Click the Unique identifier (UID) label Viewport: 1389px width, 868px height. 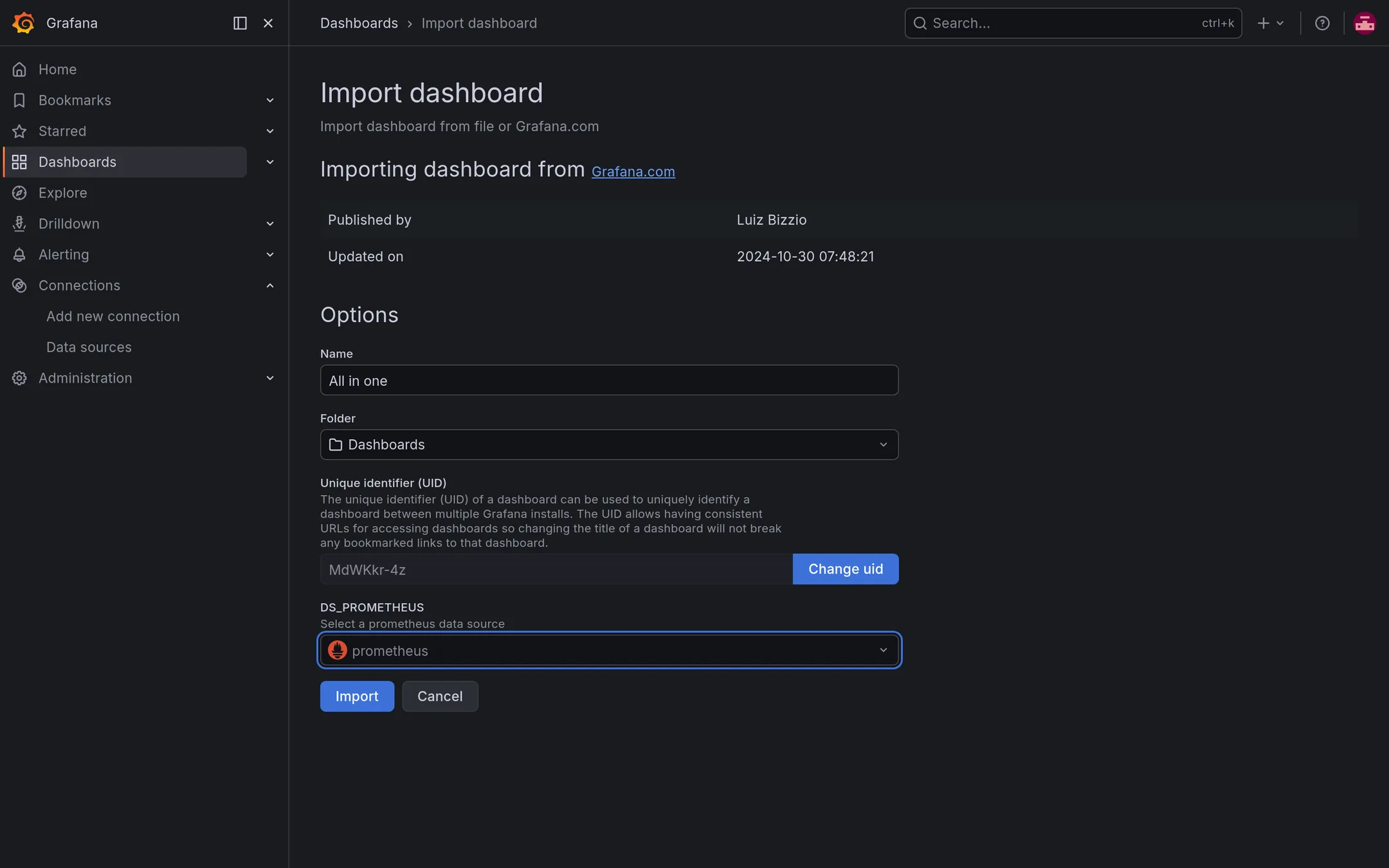383,483
